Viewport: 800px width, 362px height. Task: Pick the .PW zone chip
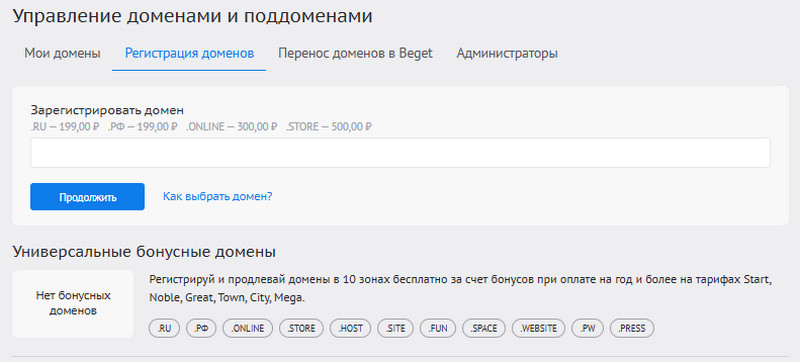click(x=587, y=328)
